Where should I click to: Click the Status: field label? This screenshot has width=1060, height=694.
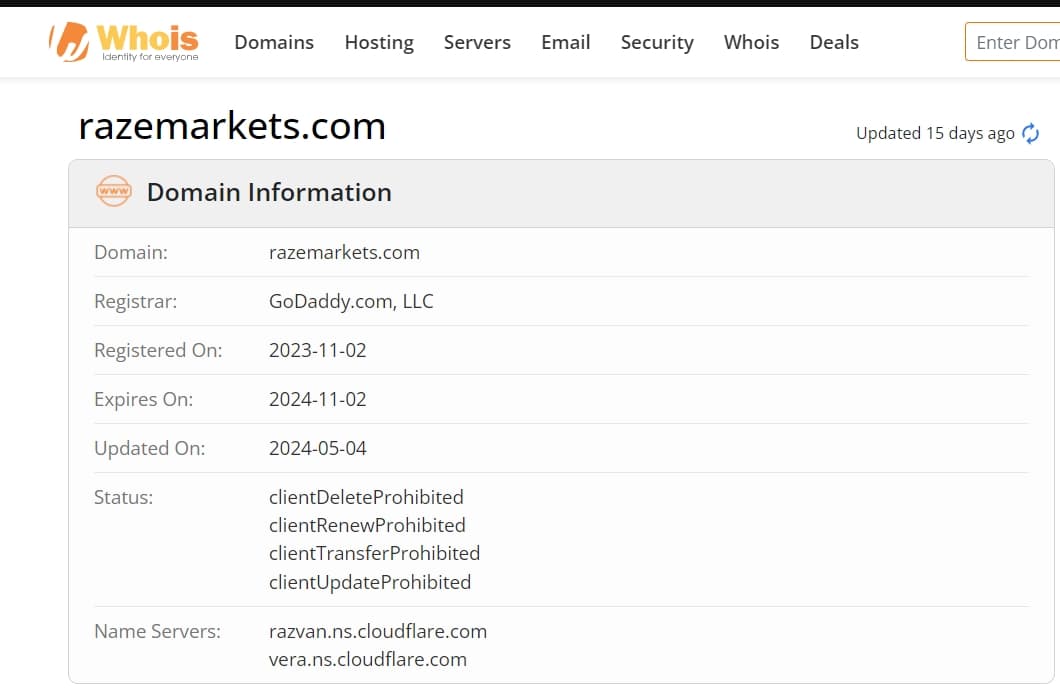[x=123, y=497]
